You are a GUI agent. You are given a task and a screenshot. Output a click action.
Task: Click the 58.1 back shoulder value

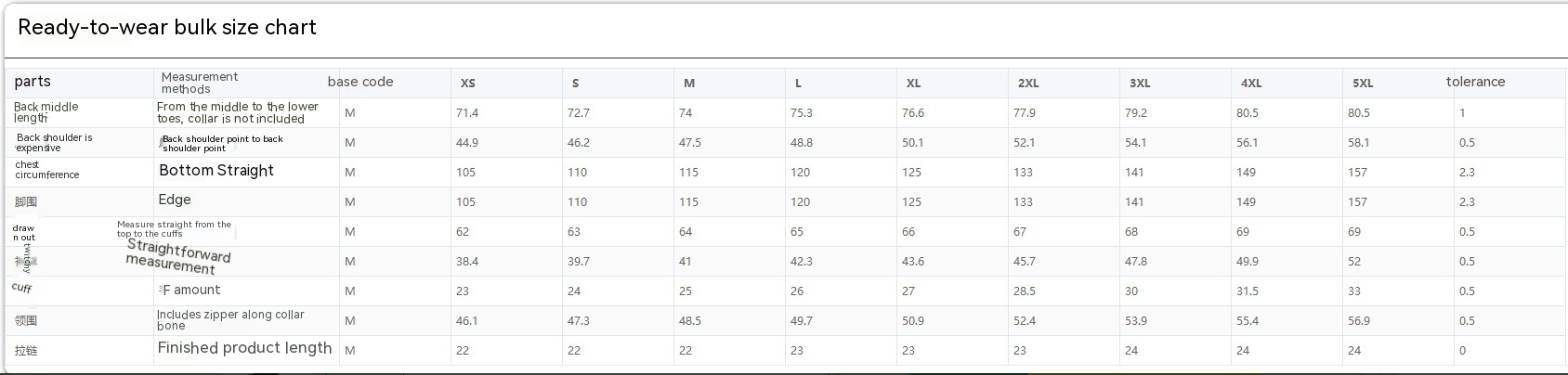click(1358, 143)
